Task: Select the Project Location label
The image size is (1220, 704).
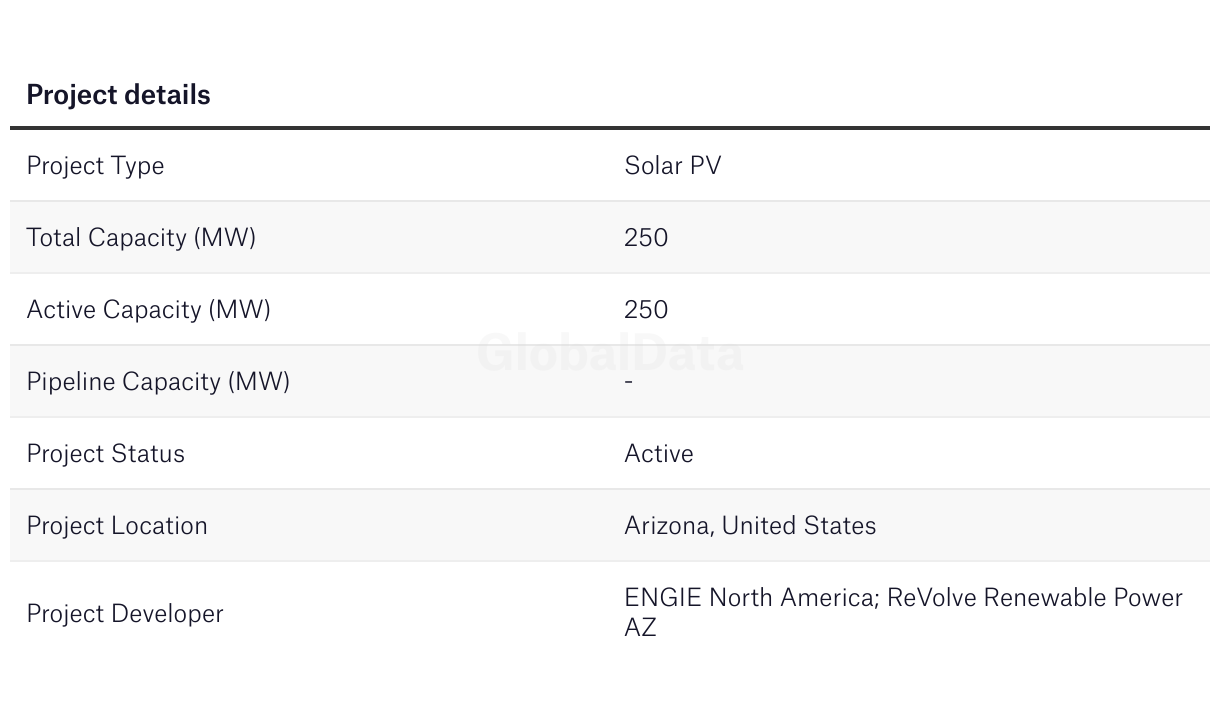Action: pyautogui.click(x=117, y=526)
